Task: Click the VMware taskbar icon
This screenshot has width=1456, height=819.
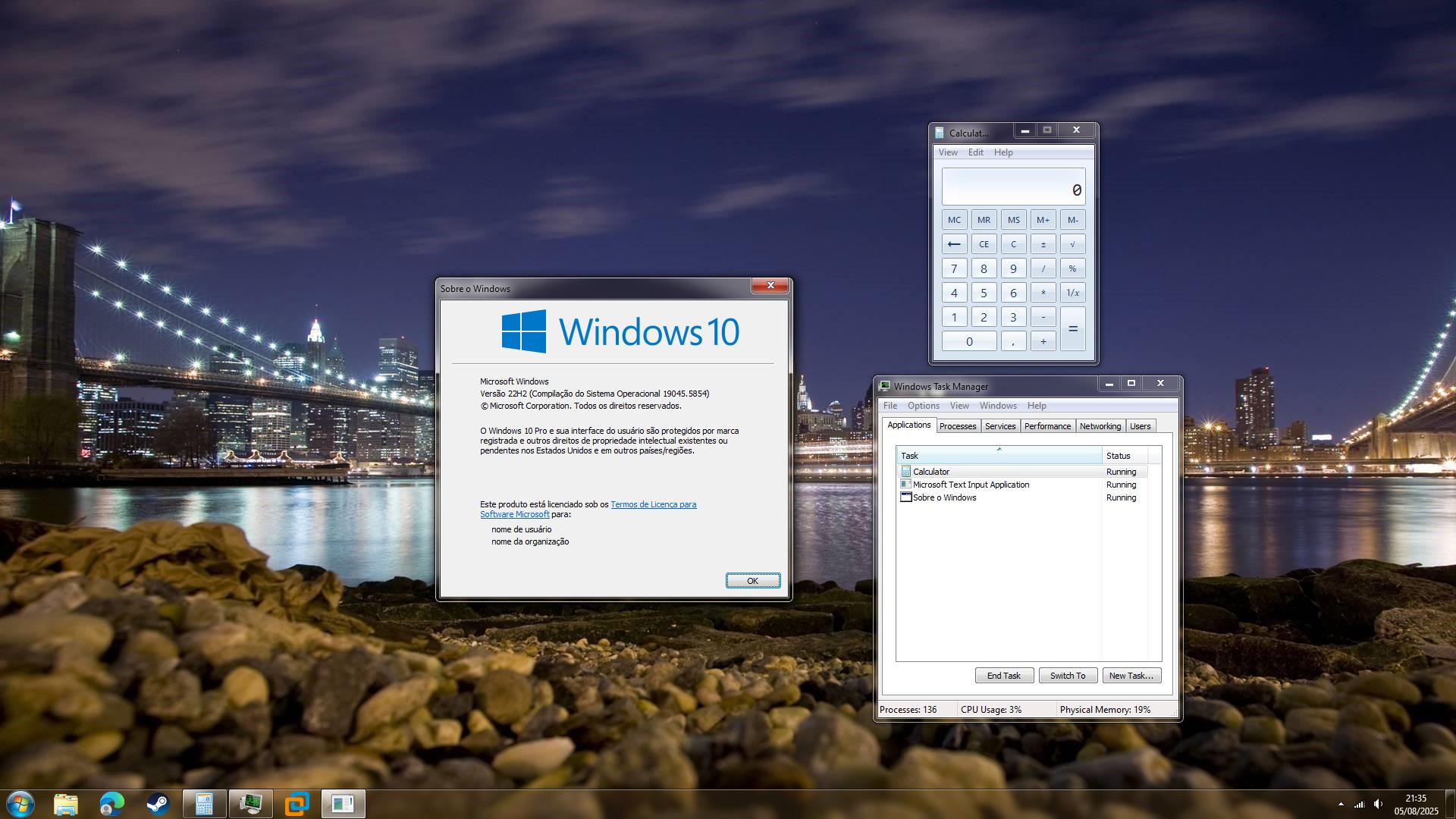Action: [297, 804]
